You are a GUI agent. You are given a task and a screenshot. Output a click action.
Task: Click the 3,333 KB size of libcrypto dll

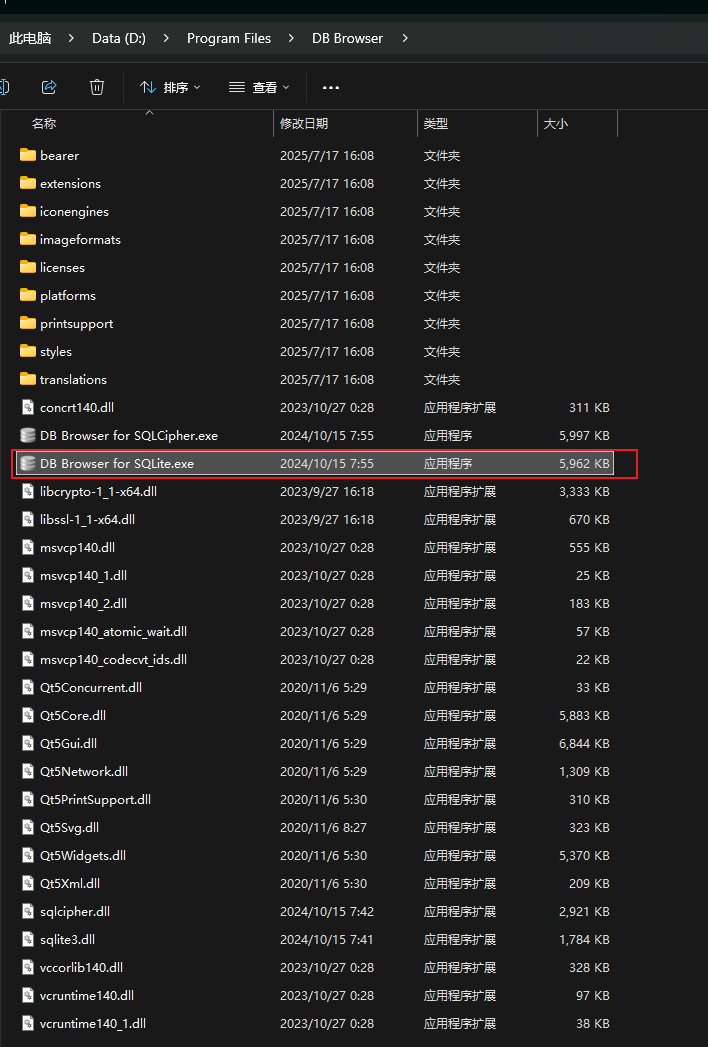(x=584, y=491)
